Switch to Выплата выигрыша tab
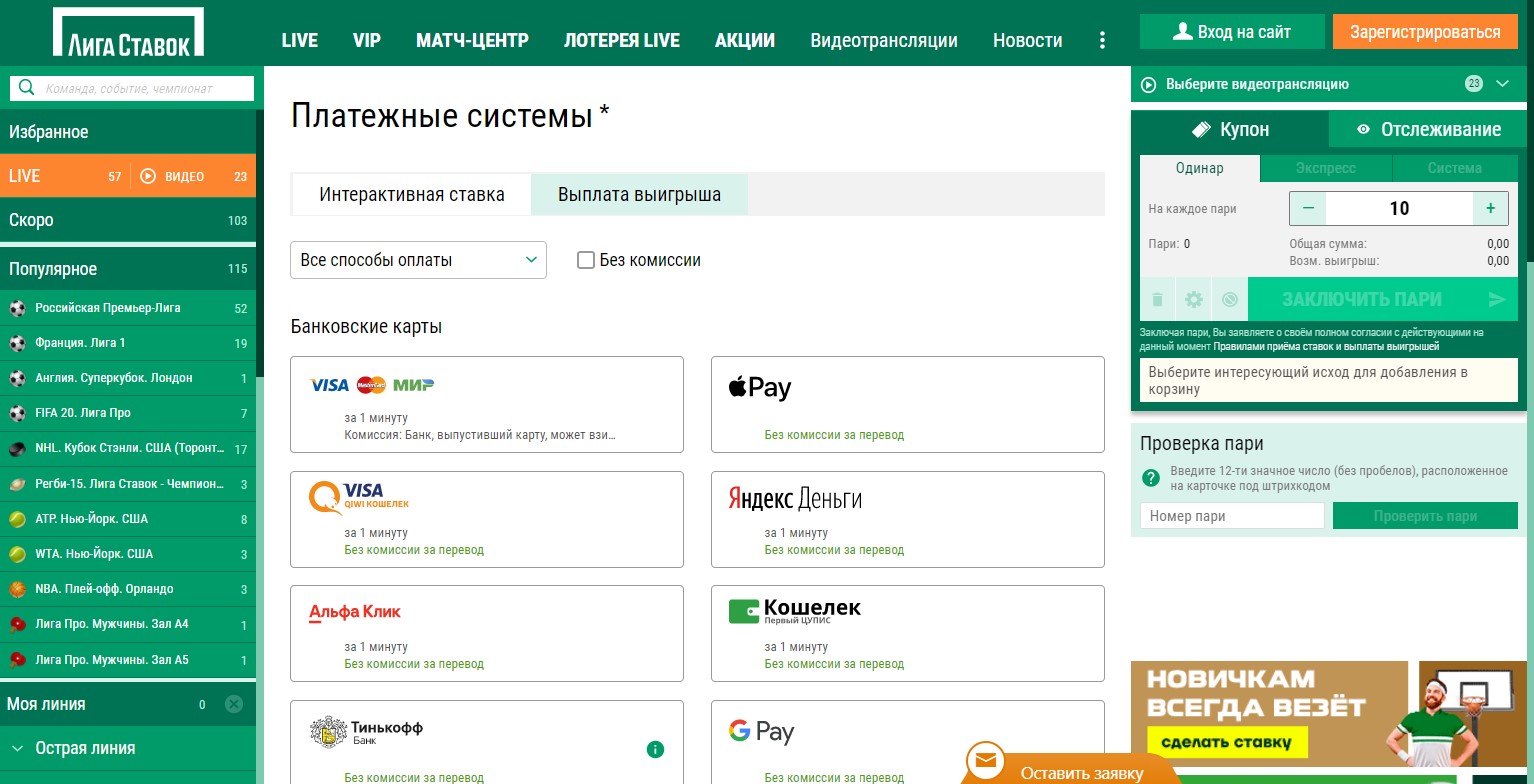1534x784 pixels. coord(639,195)
